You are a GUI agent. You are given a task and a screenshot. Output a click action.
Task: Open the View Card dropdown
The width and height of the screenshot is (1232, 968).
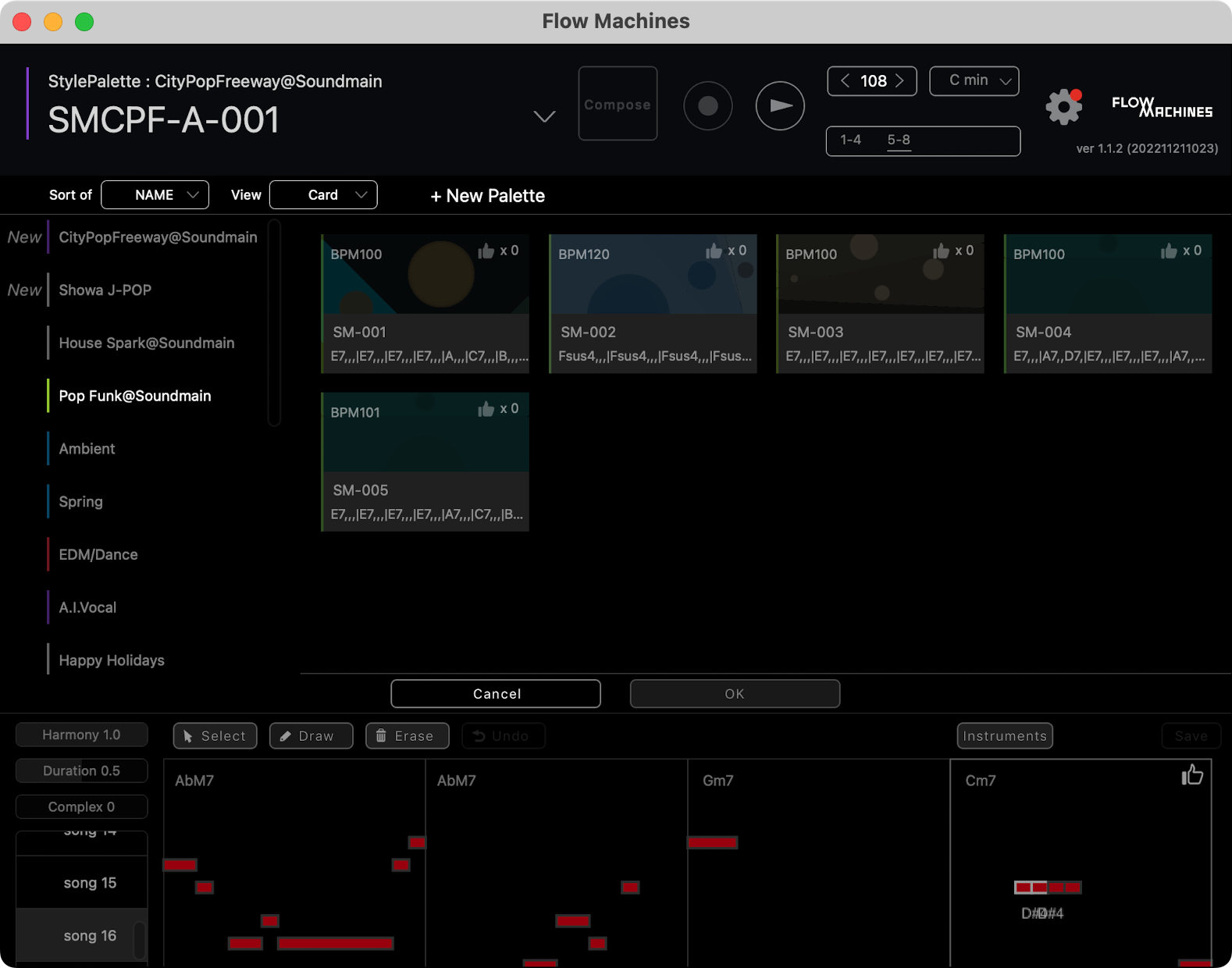click(x=323, y=194)
